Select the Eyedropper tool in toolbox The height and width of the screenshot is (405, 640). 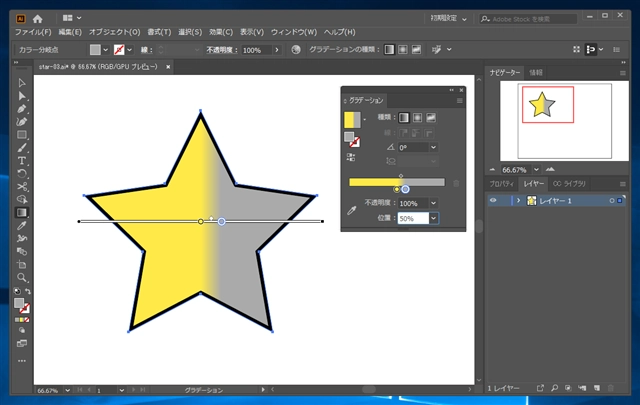pyautogui.click(x=22, y=225)
